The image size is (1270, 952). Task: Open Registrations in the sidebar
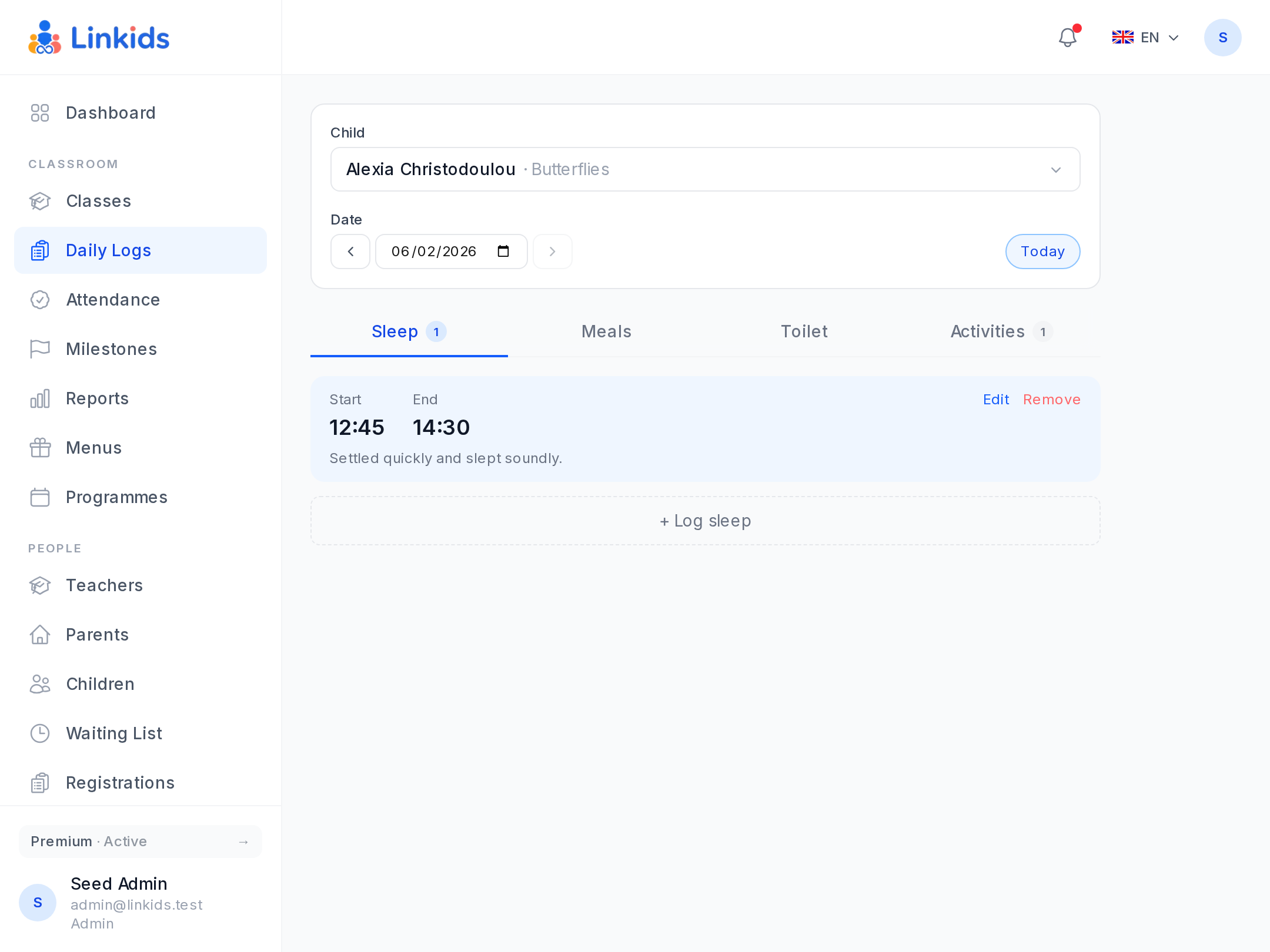[x=141, y=783]
